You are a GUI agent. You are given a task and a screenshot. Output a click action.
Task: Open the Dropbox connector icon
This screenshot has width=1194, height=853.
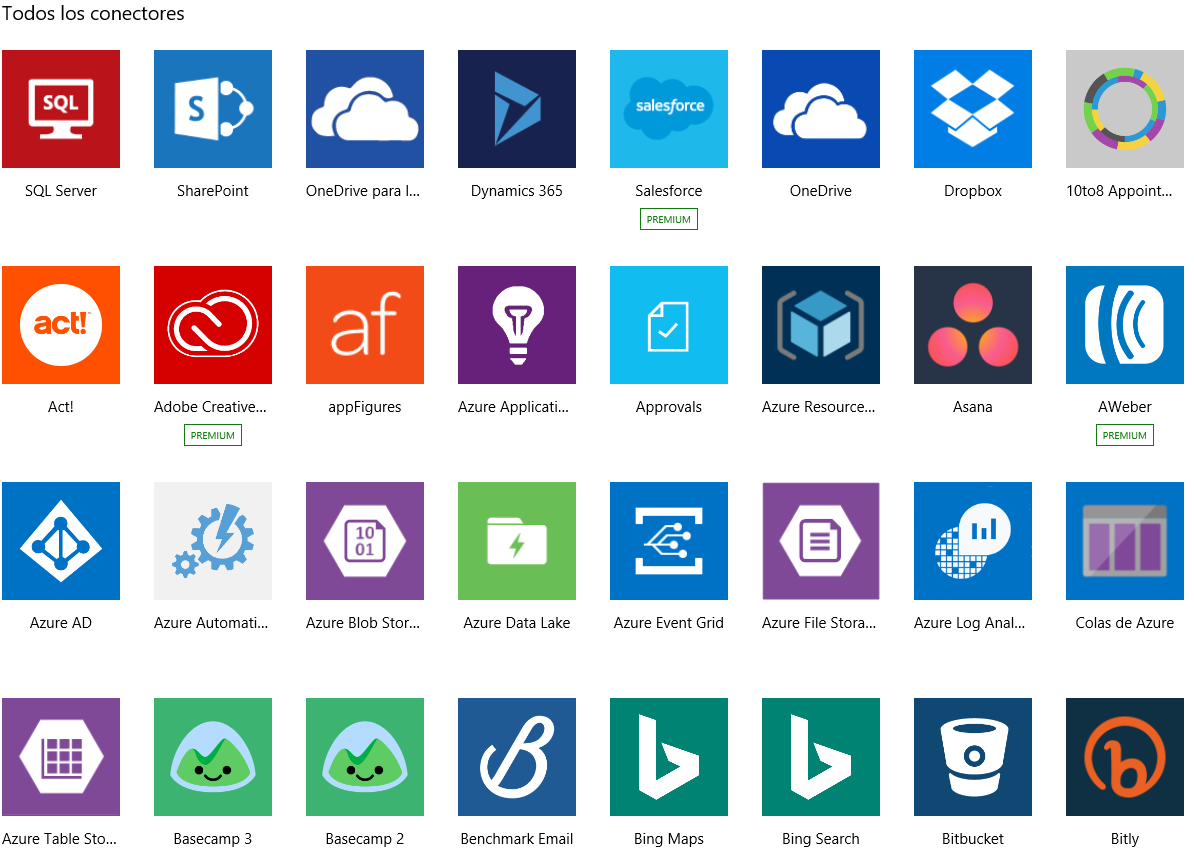(973, 109)
